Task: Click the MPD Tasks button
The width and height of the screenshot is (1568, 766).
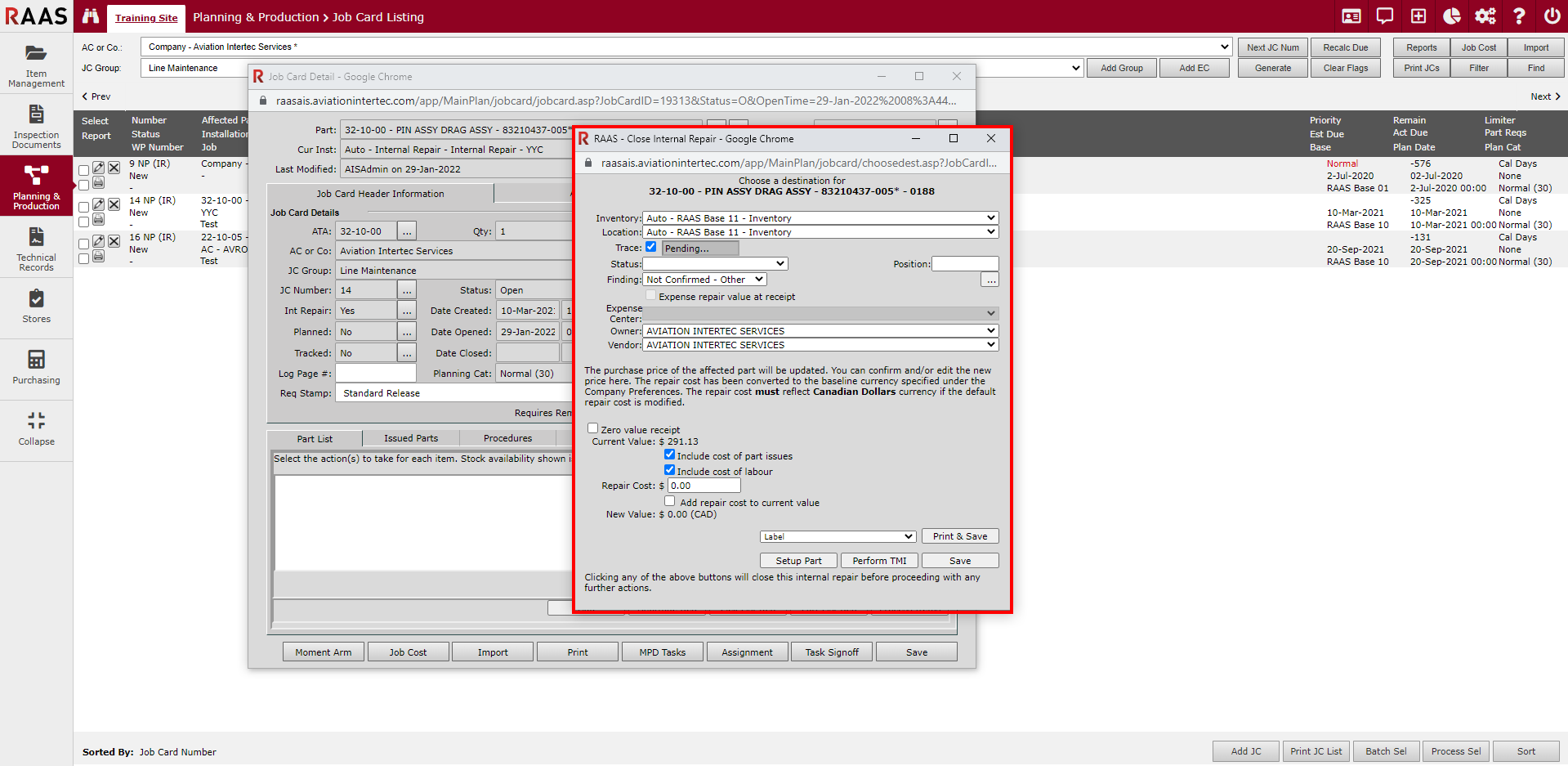Action: [x=663, y=652]
